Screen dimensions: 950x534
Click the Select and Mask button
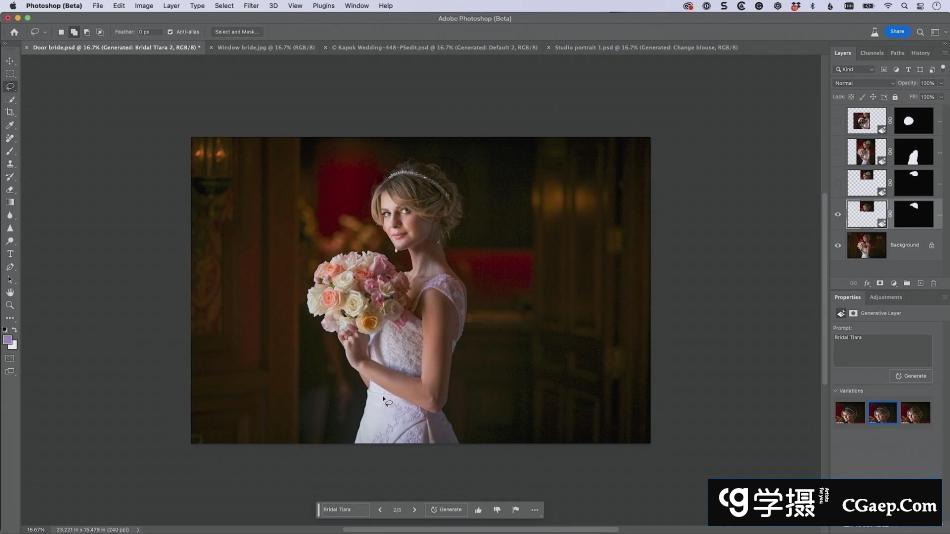pyautogui.click(x=237, y=32)
